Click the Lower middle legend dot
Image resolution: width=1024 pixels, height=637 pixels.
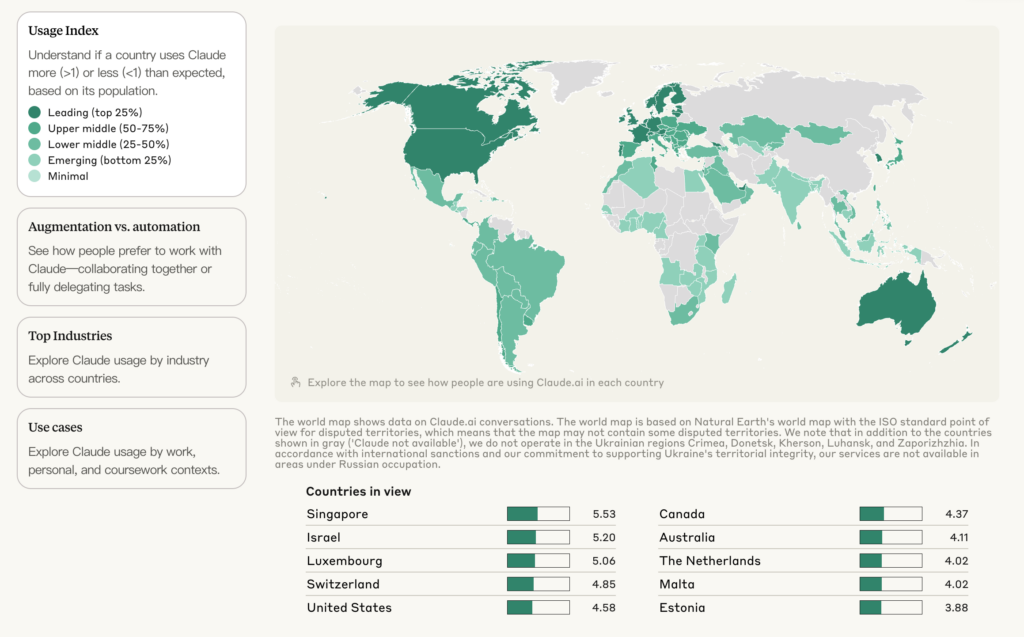tap(35, 144)
